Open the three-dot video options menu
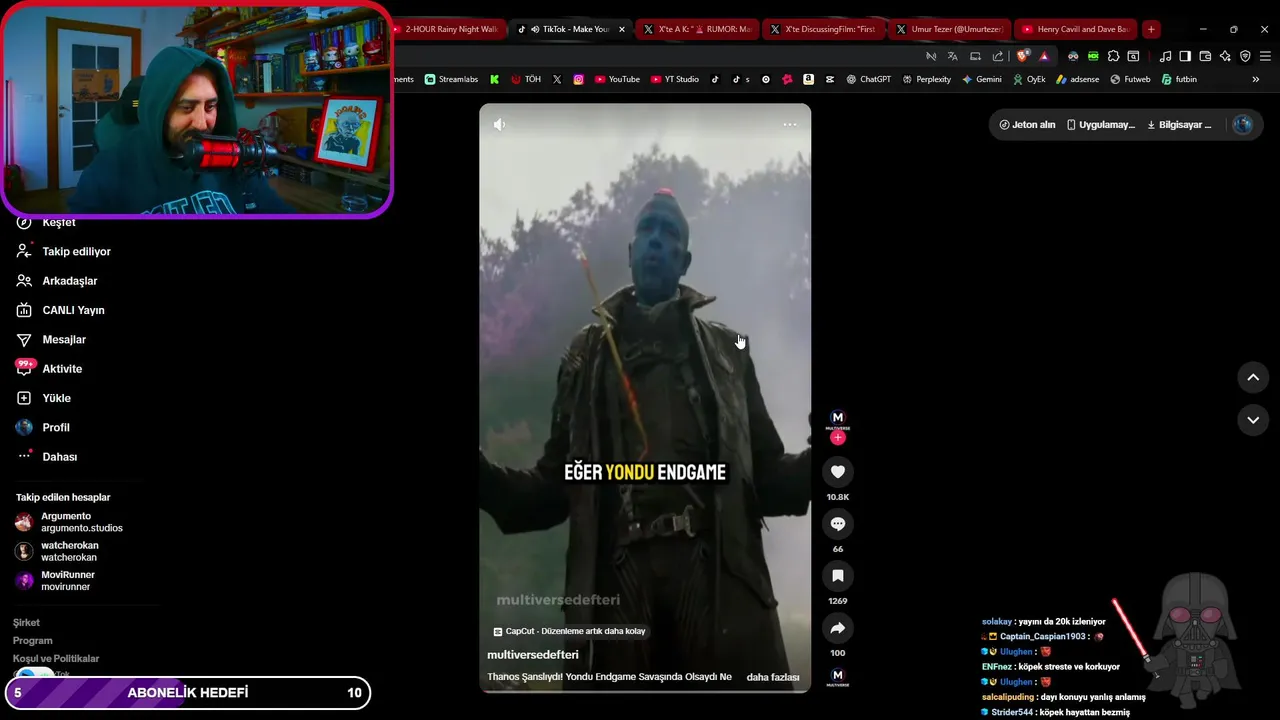 [790, 124]
